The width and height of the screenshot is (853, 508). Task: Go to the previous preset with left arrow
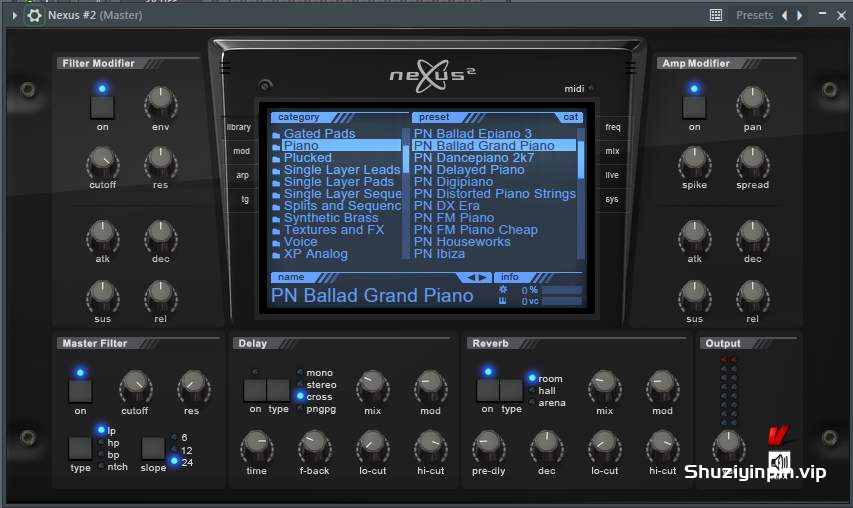pyautogui.click(x=784, y=15)
